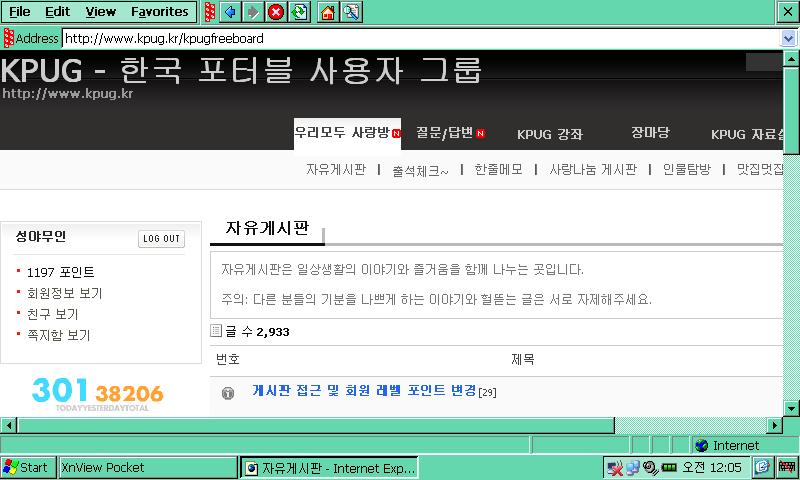Open the Start menu
This screenshot has height=480, width=800.
27,467
